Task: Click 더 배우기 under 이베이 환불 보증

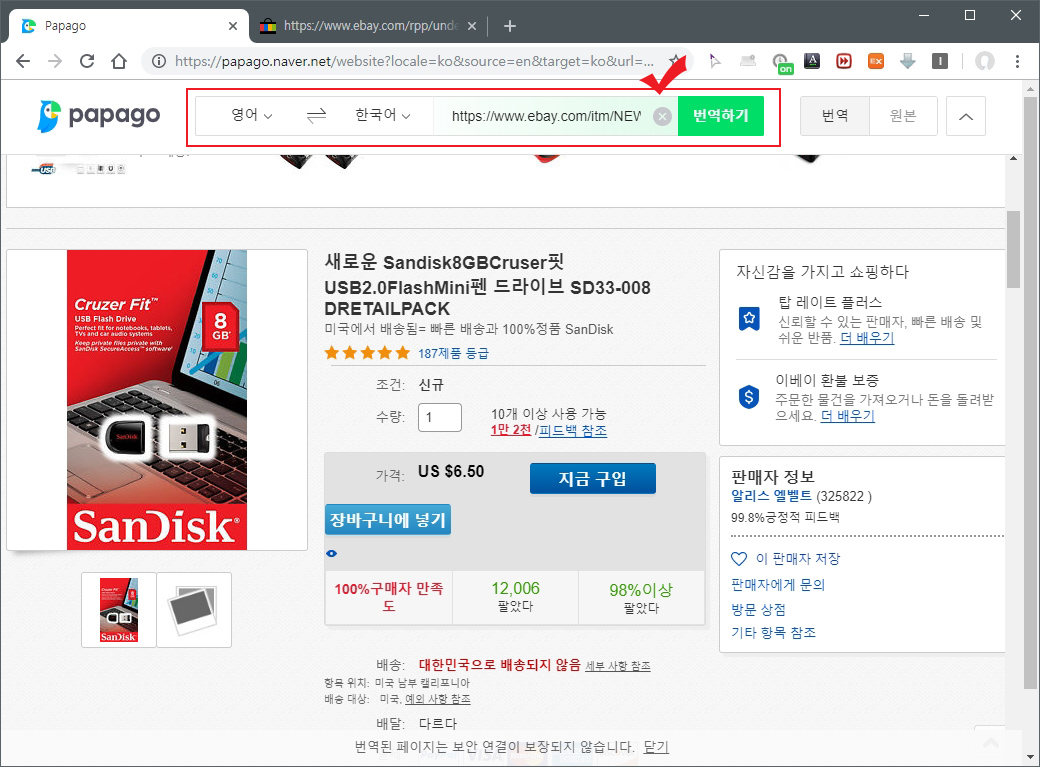Action: (x=848, y=416)
